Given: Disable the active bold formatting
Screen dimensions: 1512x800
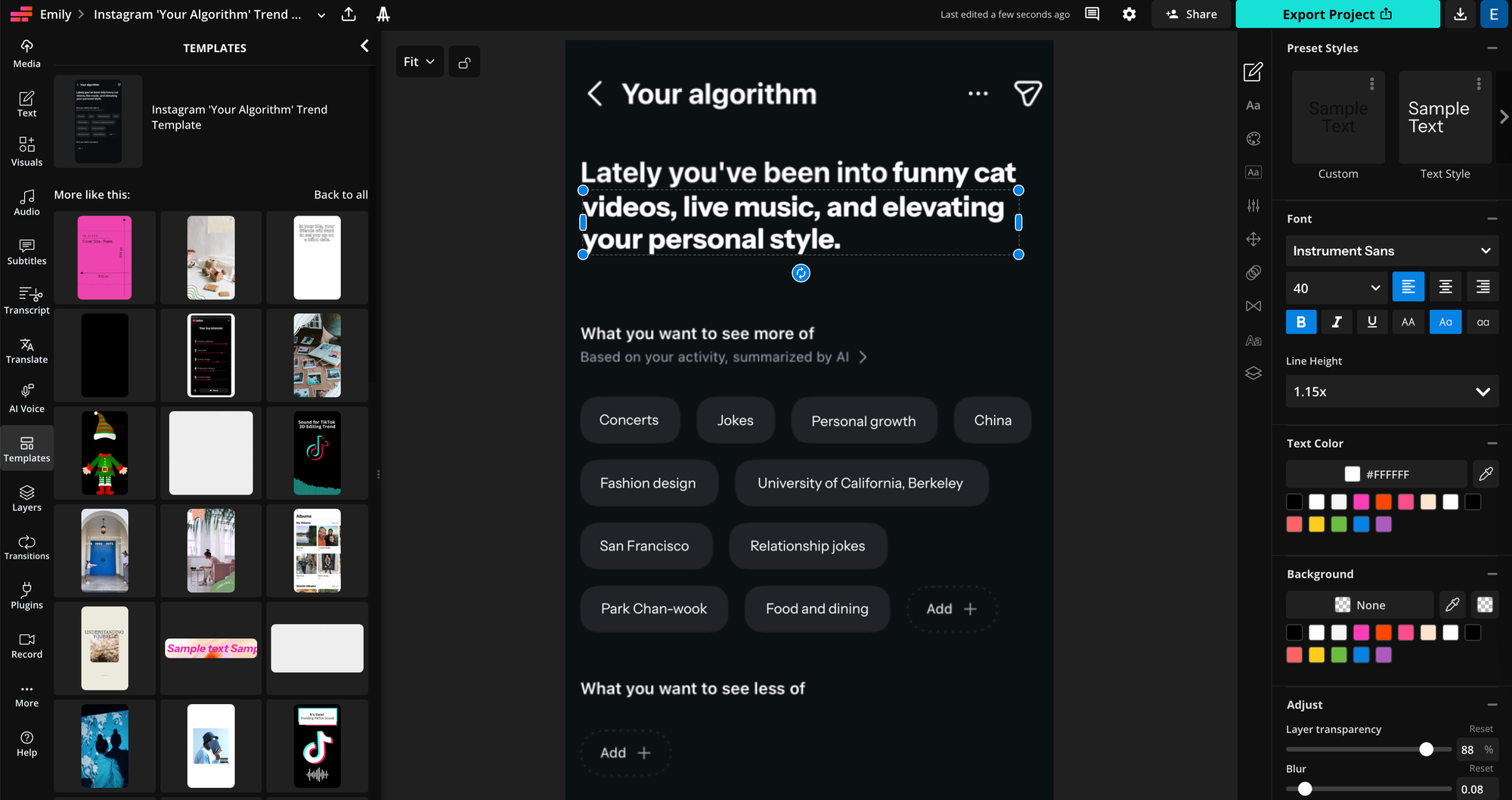Looking at the screenshot, I should click(x=1300, y=321).
